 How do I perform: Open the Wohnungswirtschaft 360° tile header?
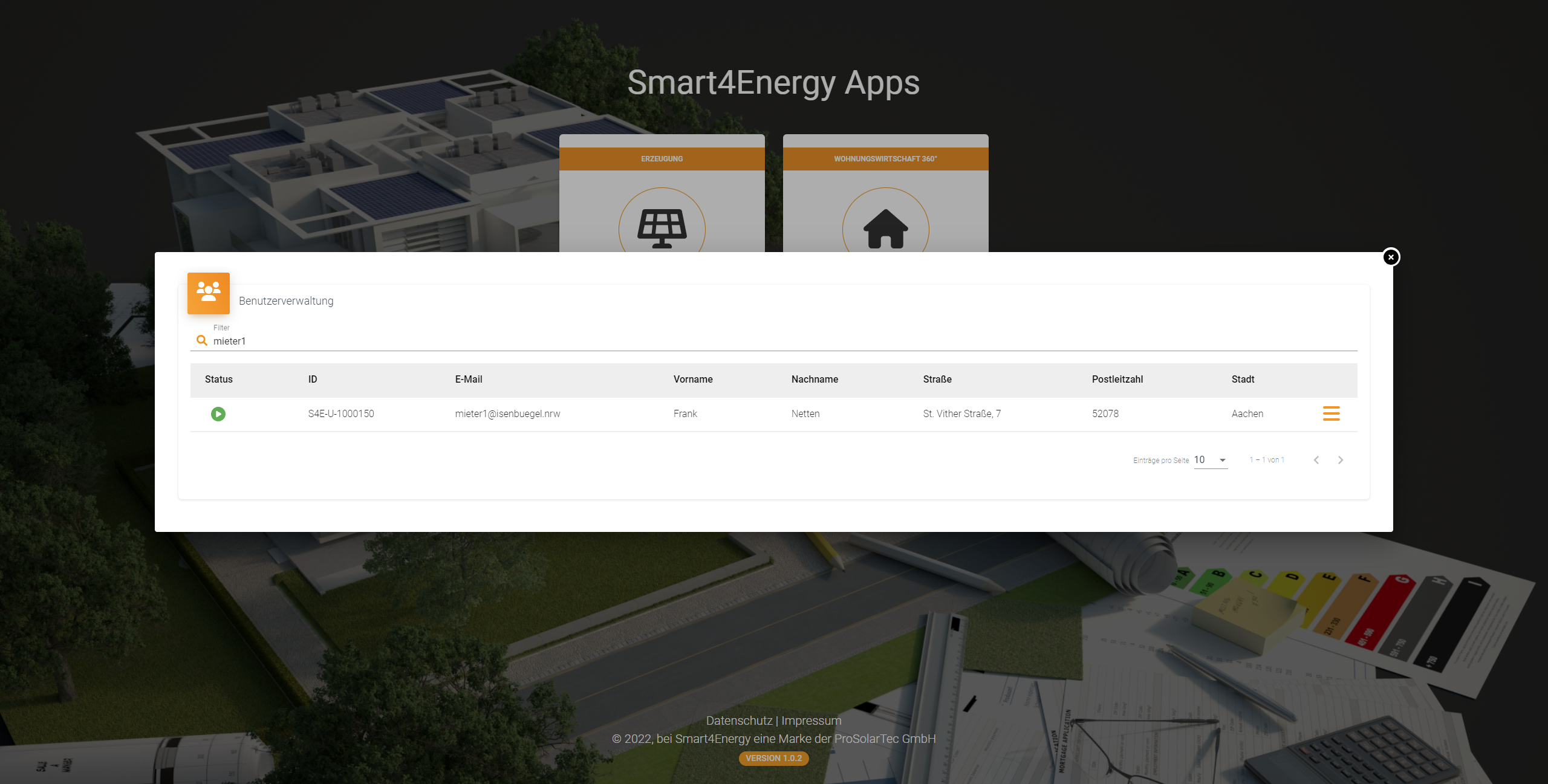(x=886, y=159)
